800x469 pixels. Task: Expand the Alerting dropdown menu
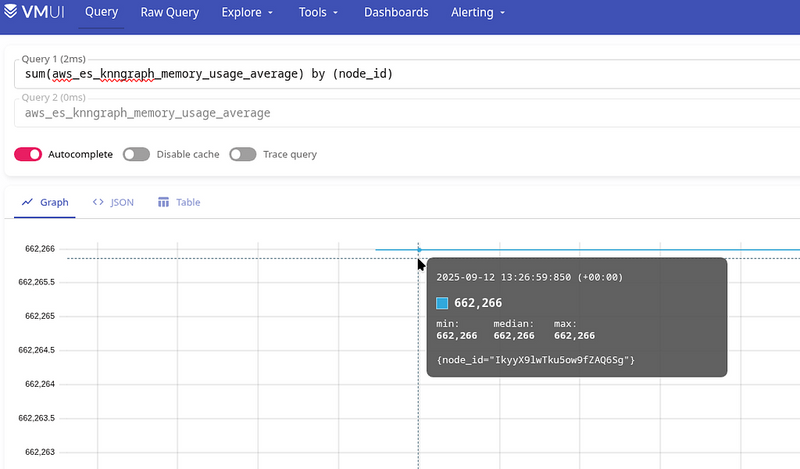(x=481, y=13)
